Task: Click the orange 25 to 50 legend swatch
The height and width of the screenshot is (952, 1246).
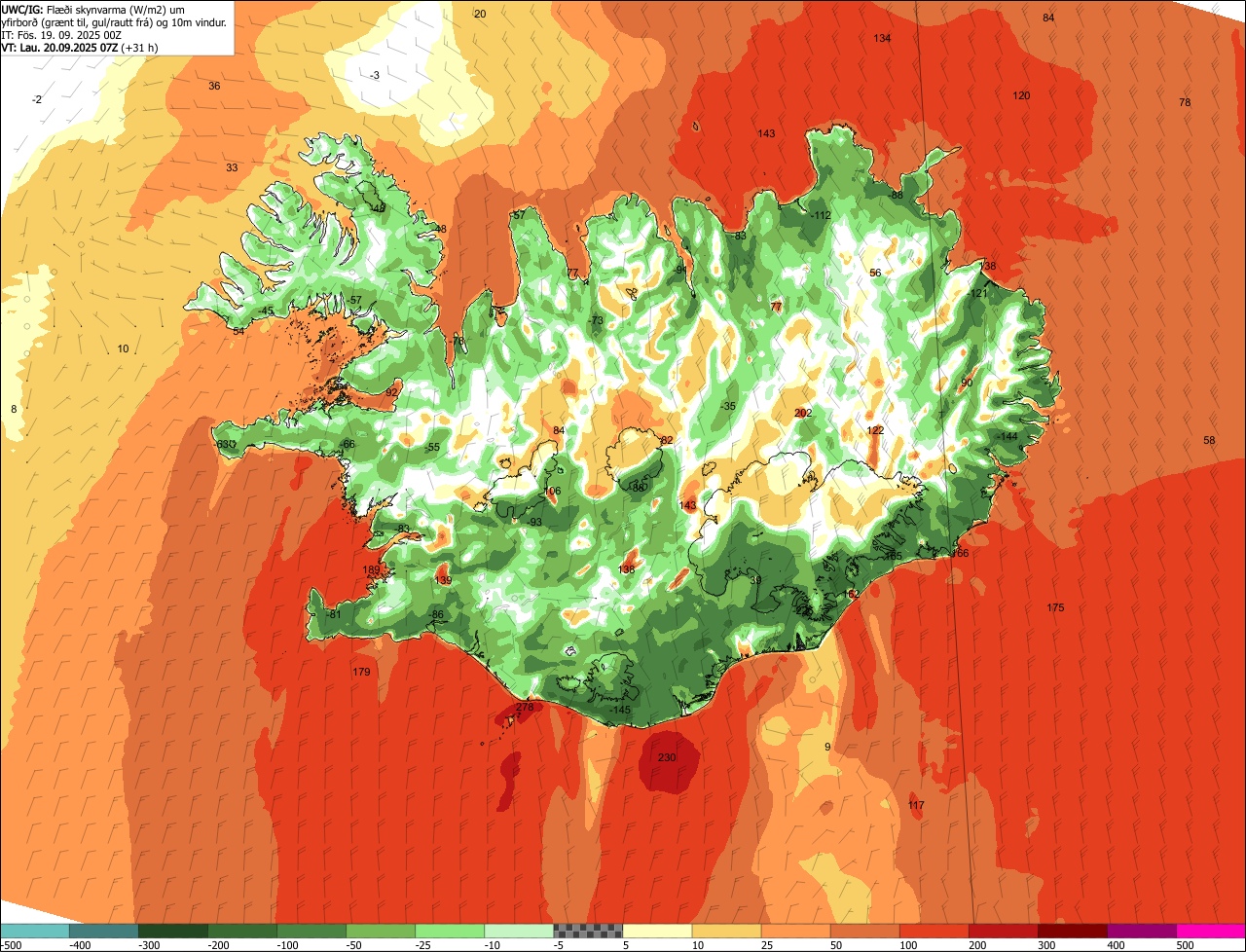Action: tap(795, 931)
